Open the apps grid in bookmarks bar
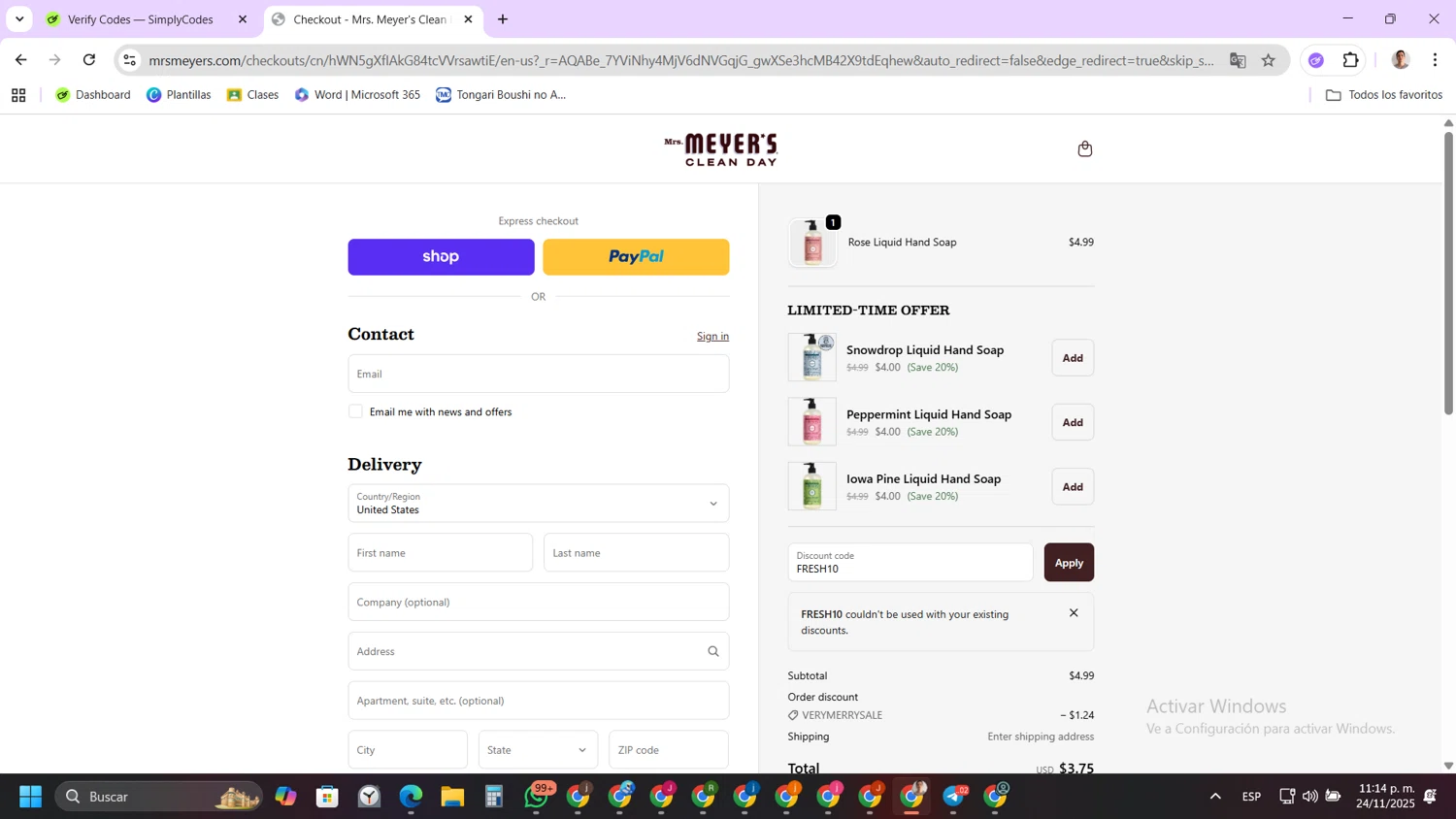The height and width of the screenshot is (819, 1456). [18, 95]
